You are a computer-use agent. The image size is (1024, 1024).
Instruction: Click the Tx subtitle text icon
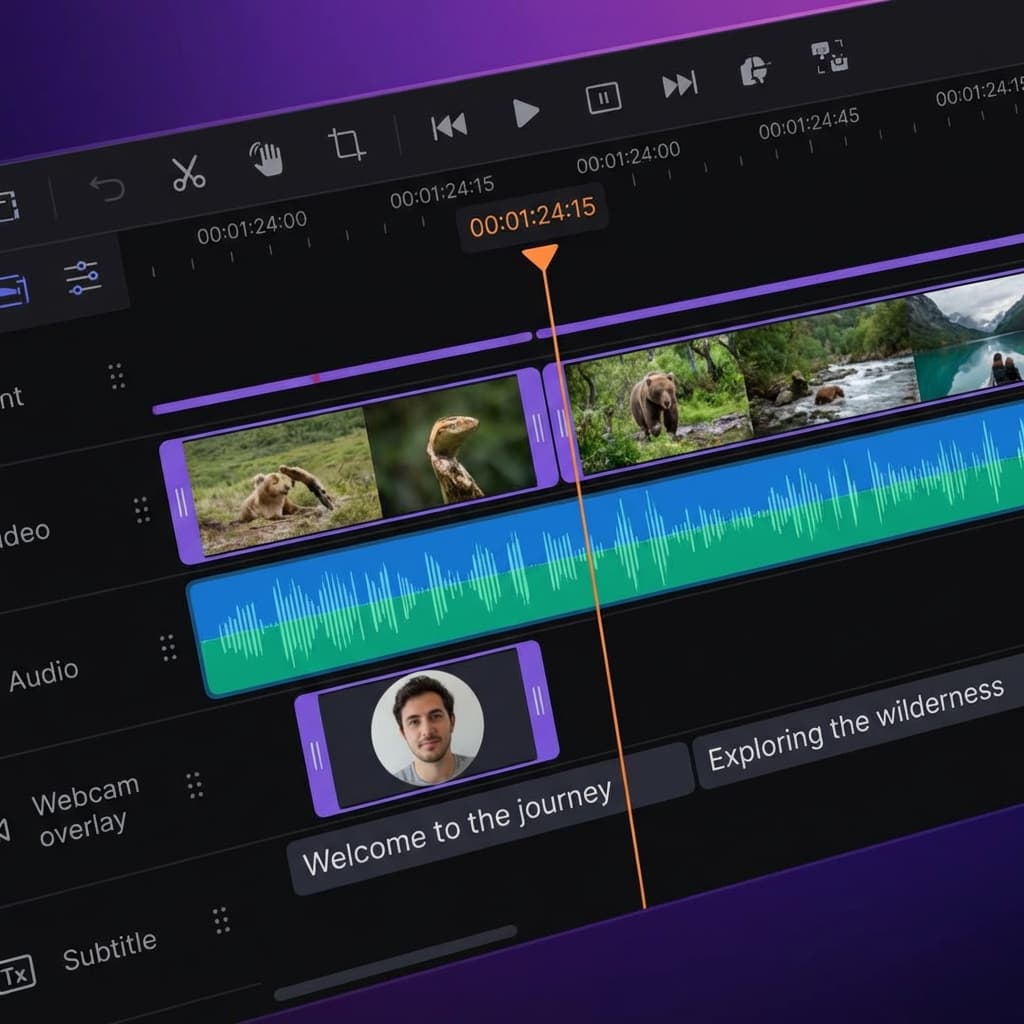coord(16,974)
